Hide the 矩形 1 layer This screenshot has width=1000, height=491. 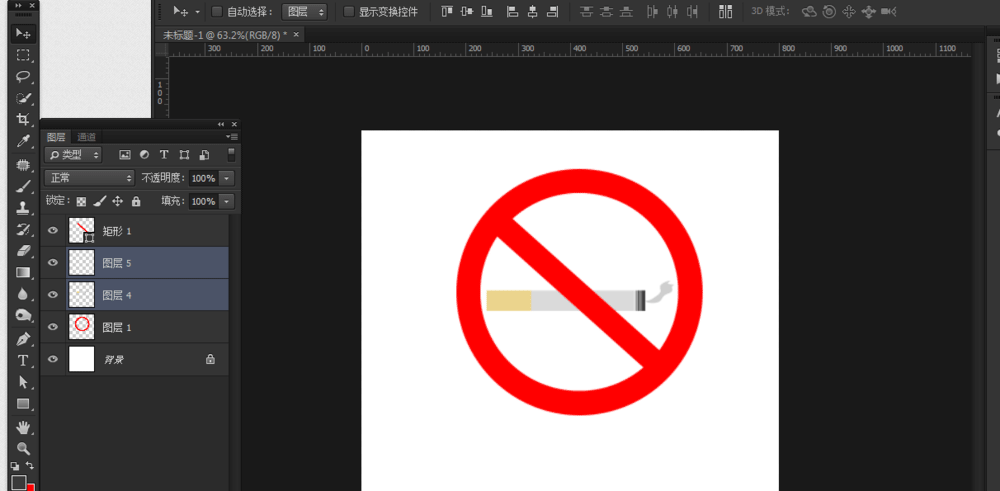[x=53, y=231]
